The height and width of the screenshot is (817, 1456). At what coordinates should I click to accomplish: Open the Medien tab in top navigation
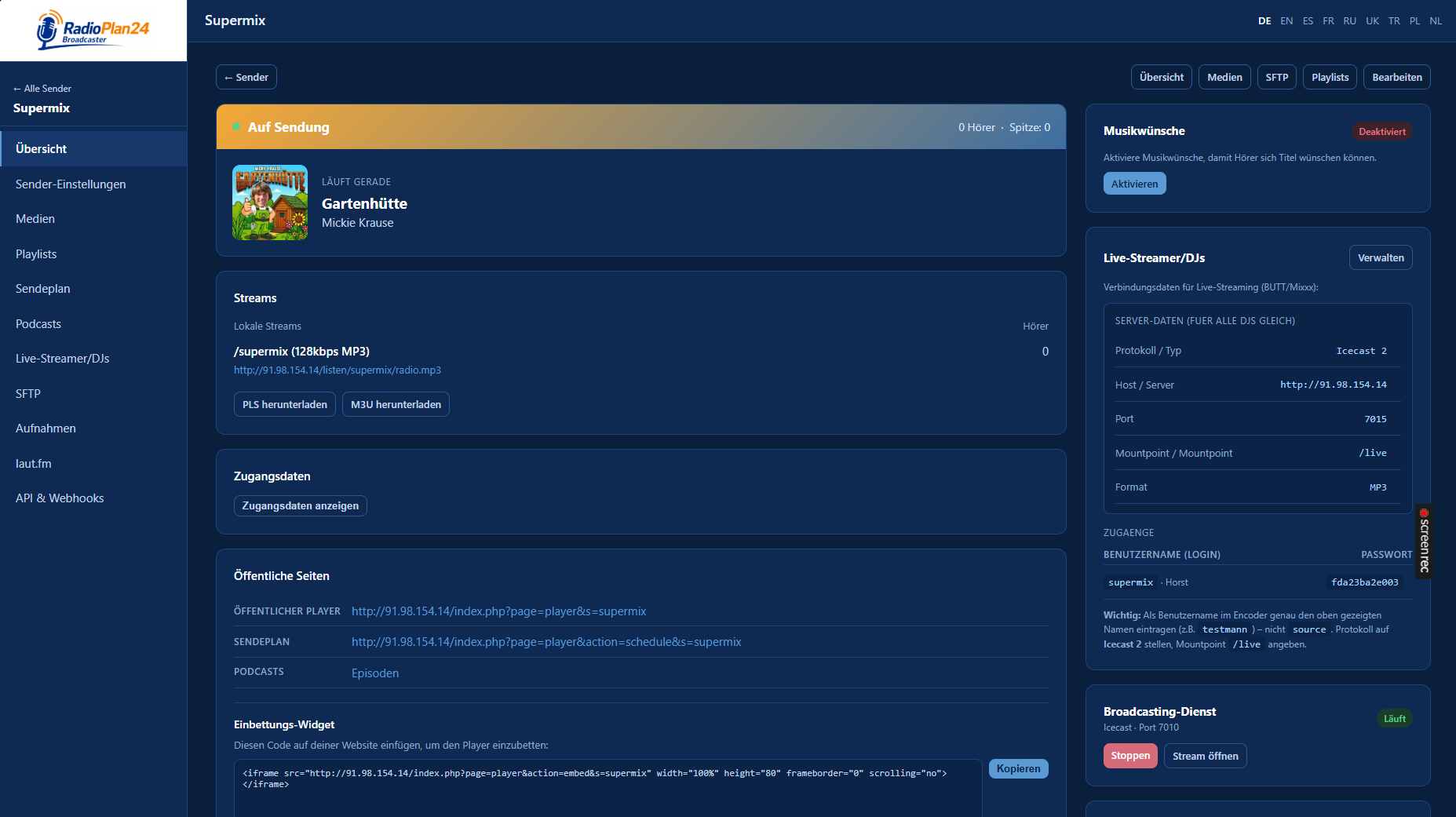(1224, 77)
